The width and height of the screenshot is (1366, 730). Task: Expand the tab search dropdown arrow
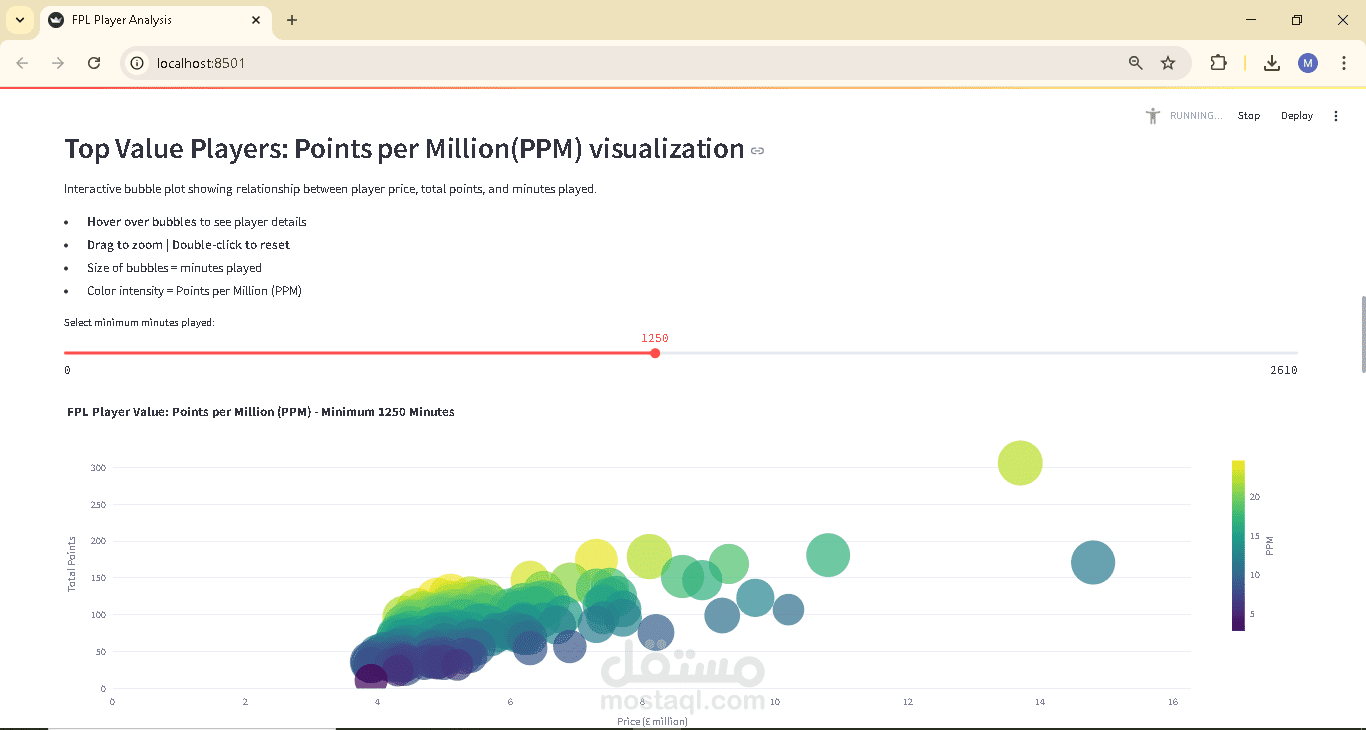point(20,20)
